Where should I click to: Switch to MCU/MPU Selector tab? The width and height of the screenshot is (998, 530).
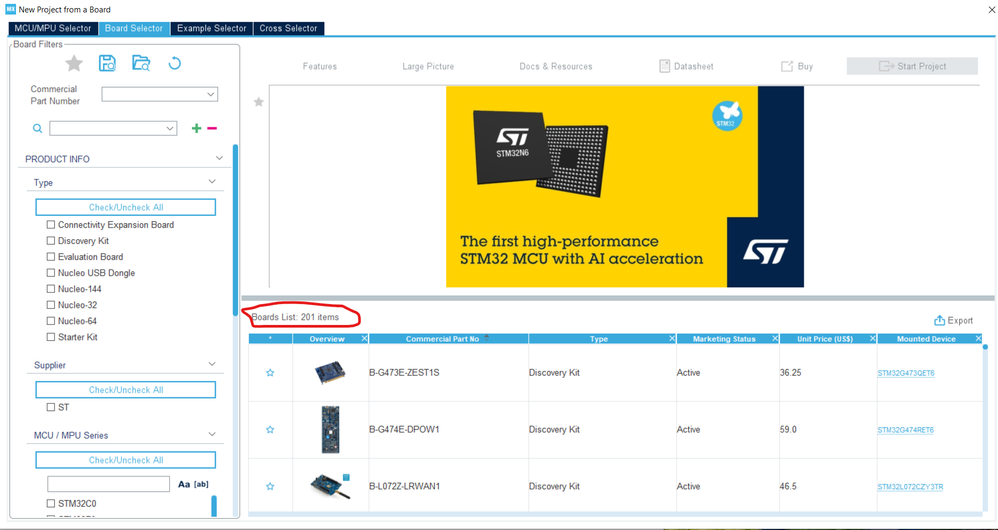coord(53,28)
